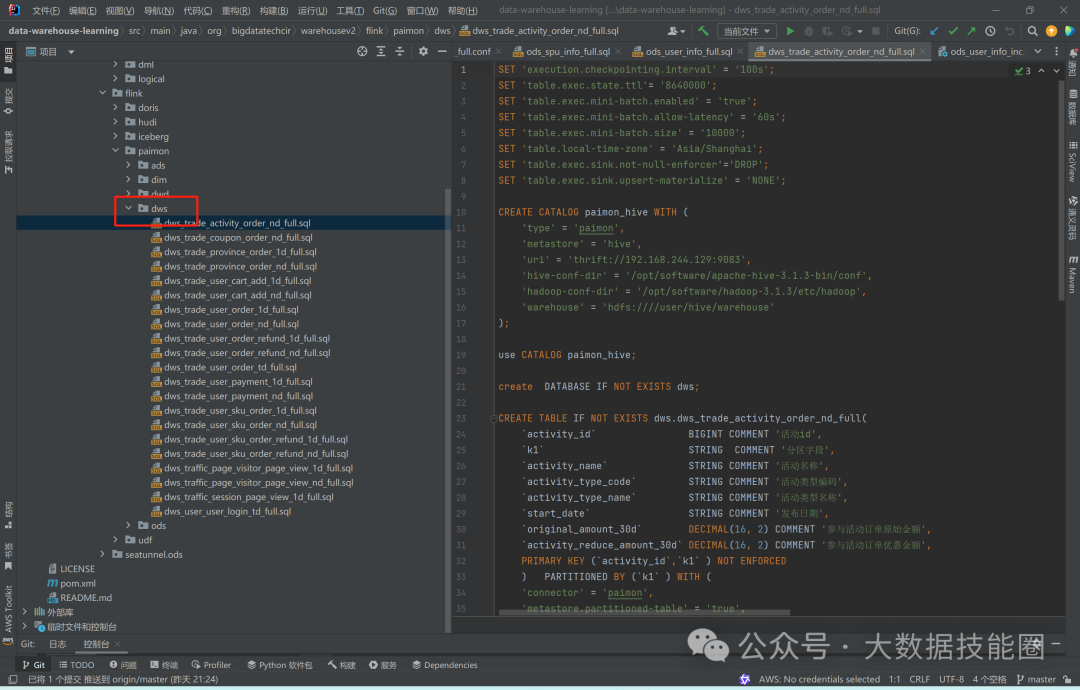Open project panel settings gear
1080x690 pixels.
point(423,51)
